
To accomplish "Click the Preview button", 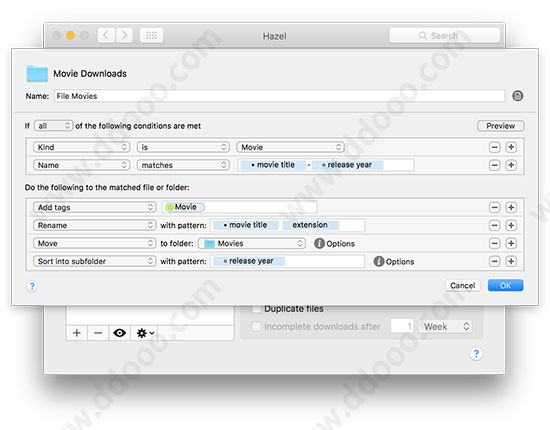I will click(x=501, y=126).
